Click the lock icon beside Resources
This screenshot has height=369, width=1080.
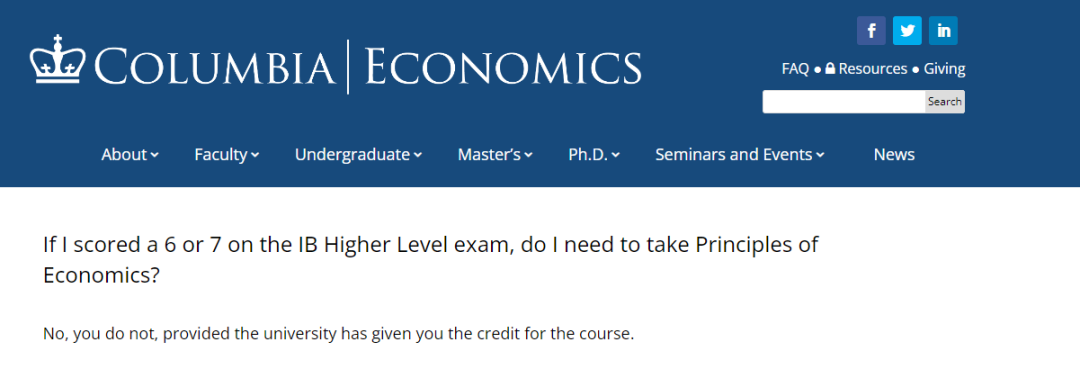(830, 69)
